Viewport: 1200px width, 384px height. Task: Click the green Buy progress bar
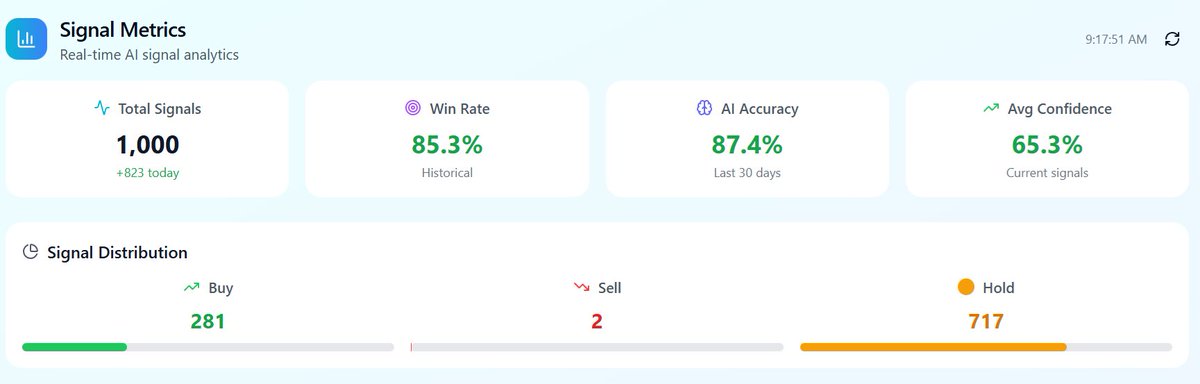208,347
